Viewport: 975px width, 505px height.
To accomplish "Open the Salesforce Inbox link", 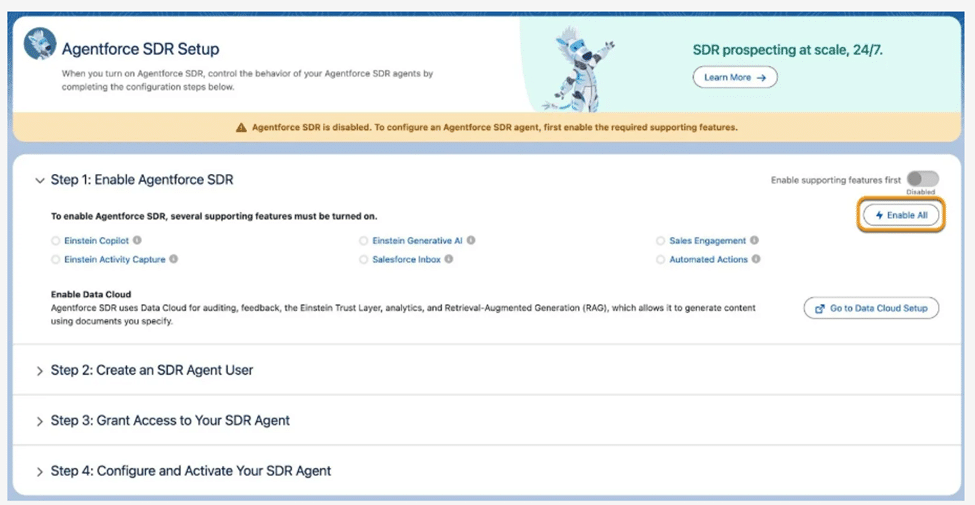I will coord(407,259).
